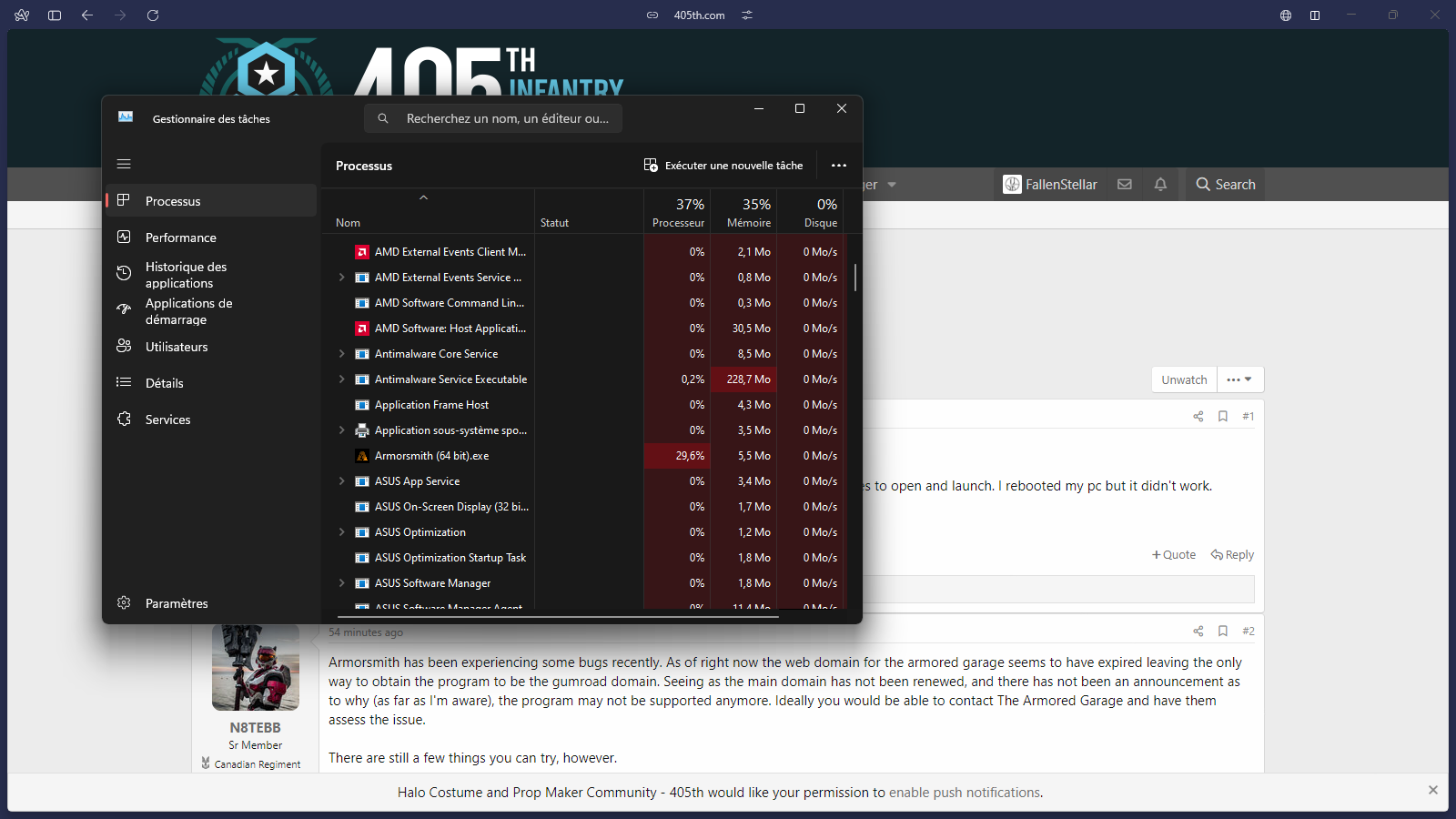Share post #1
Image resolution: width=1456 pixels, height=819 pixels.
pos(1198,416)
